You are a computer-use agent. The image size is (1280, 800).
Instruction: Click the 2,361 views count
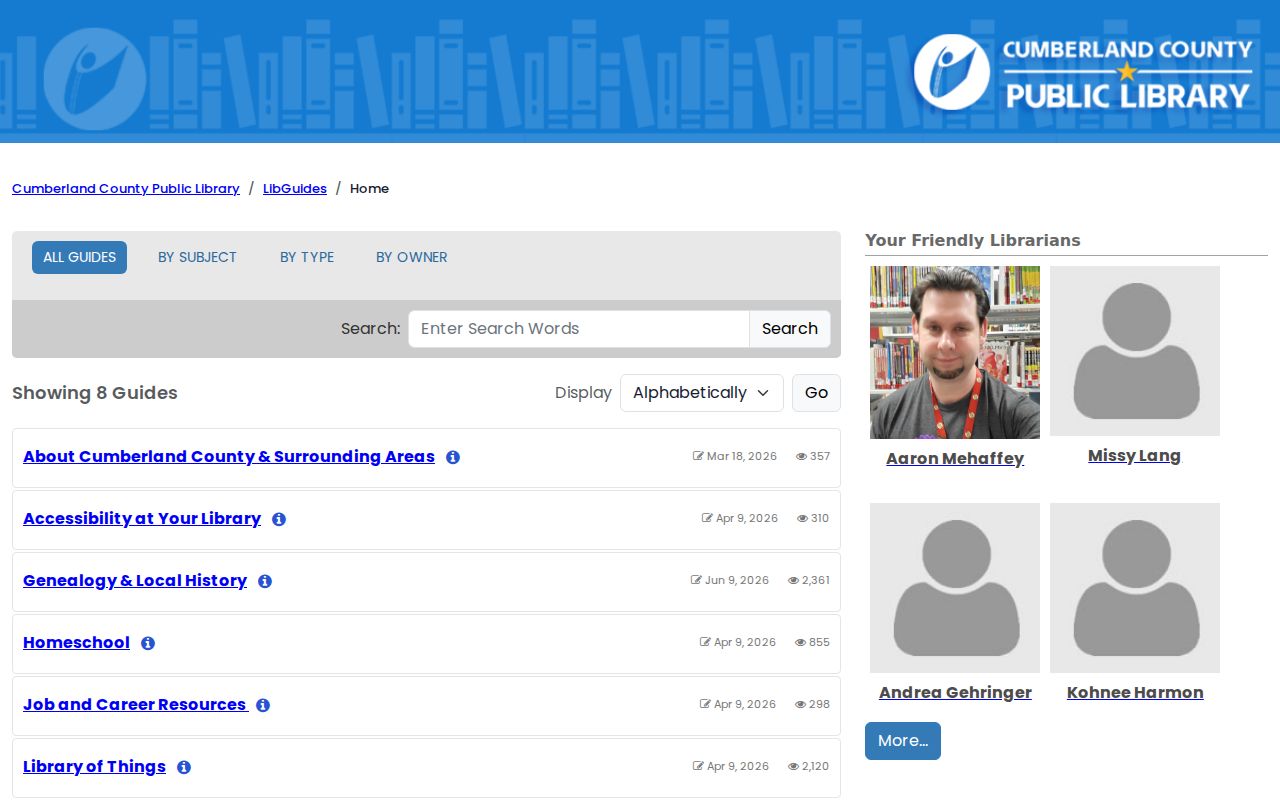[x=809, y=581]
